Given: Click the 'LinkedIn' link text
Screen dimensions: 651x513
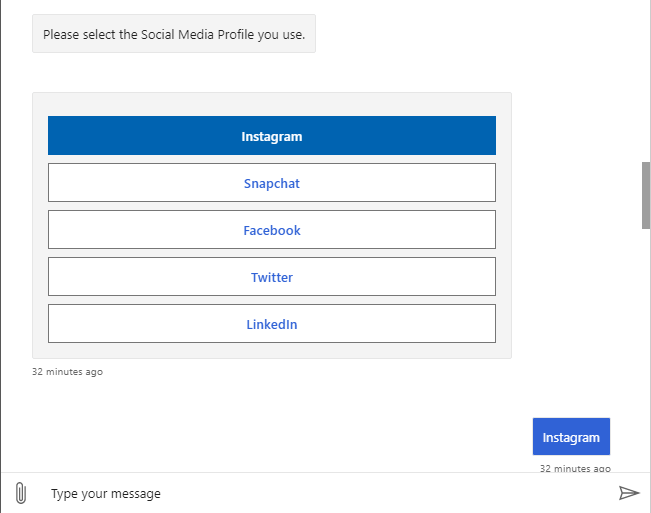Looking at the screenshot, I should pos(271,324).
